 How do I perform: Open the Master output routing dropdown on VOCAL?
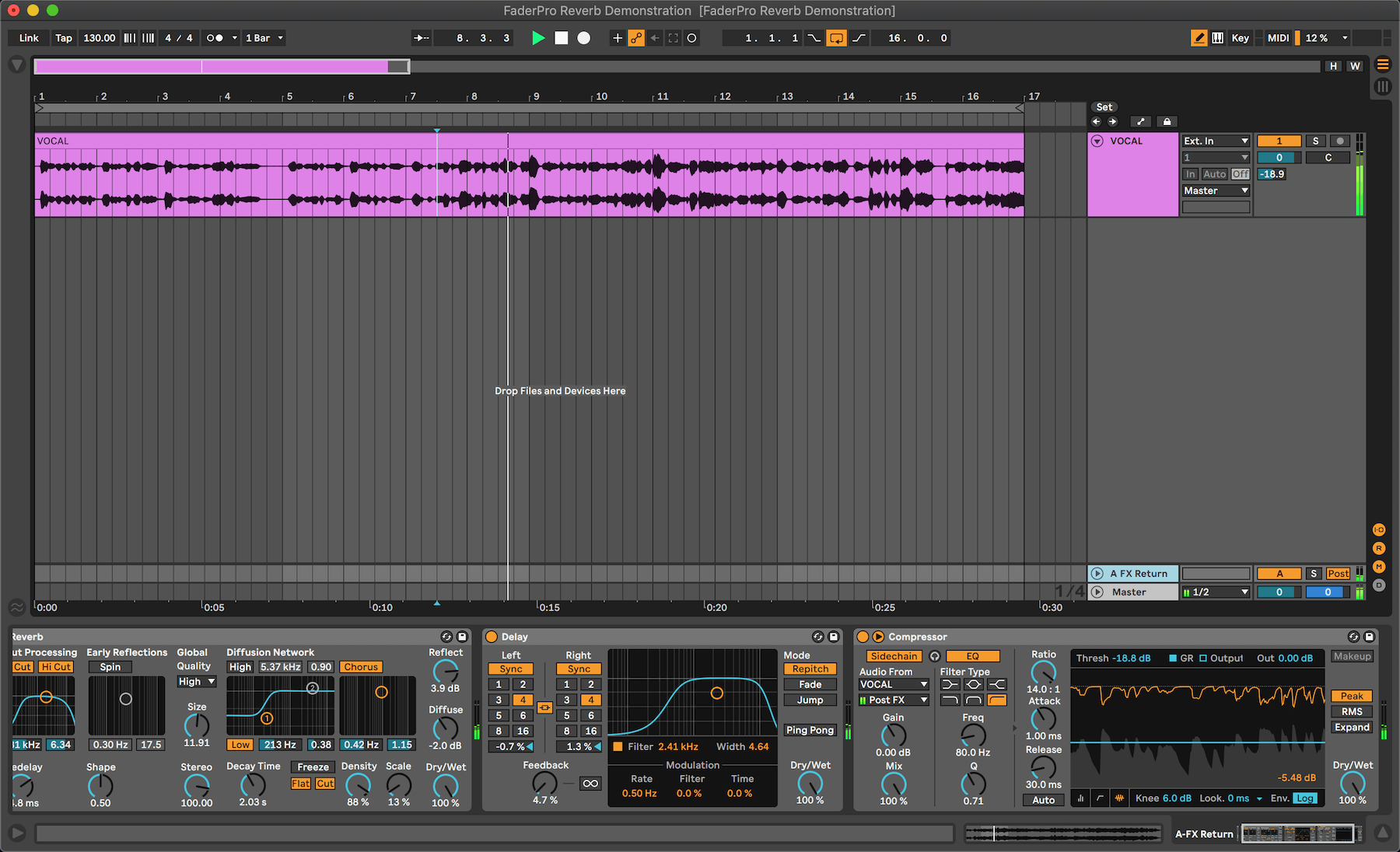click(x=1216, y=190)
